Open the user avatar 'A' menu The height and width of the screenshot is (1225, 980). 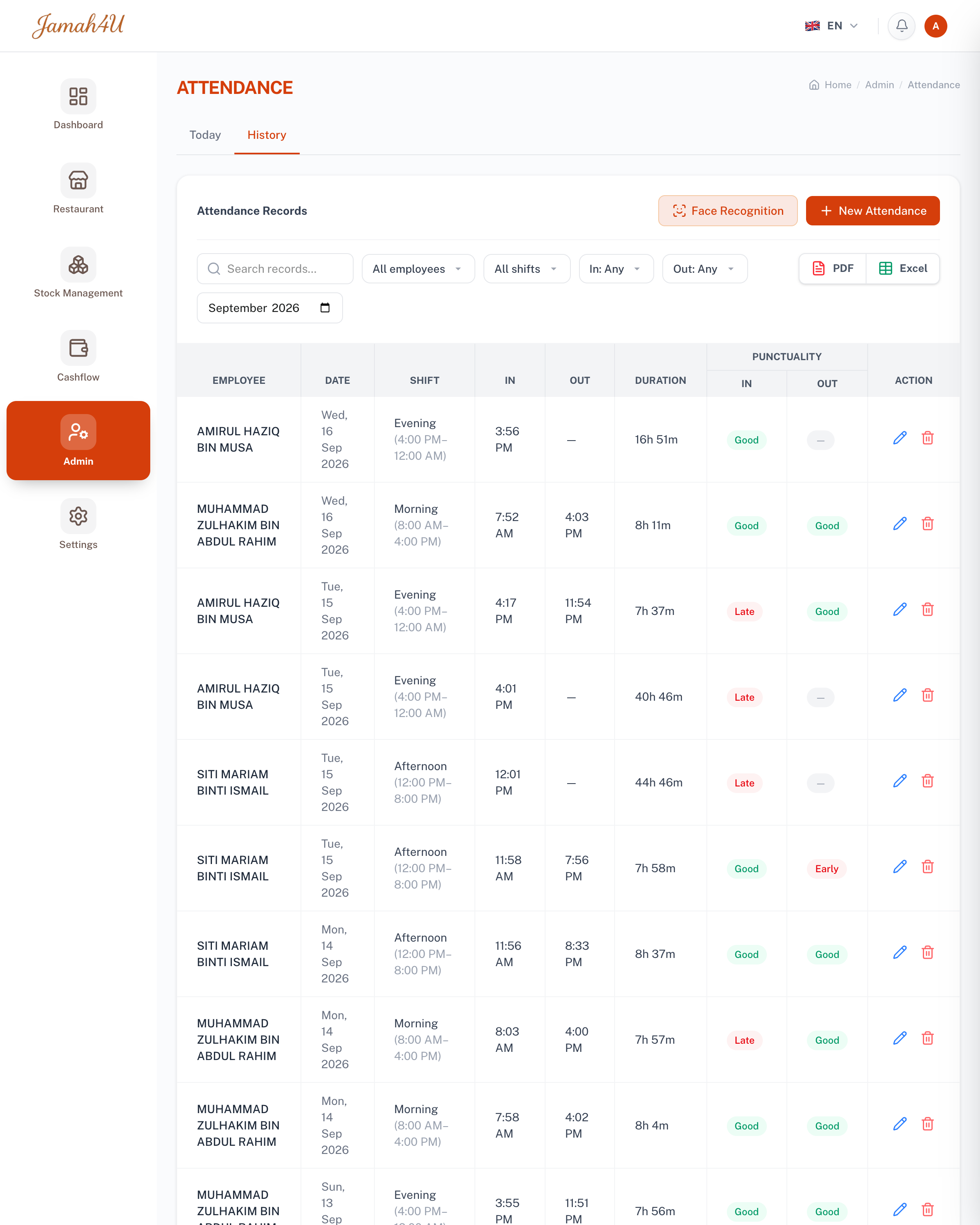pyautogui.click(x=935, y=26)
